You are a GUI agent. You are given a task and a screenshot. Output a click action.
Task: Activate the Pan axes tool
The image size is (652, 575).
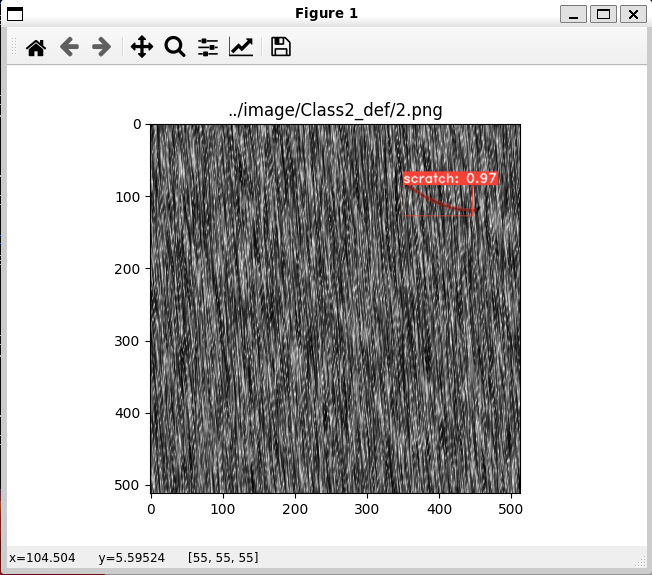(x=142, y=47)
